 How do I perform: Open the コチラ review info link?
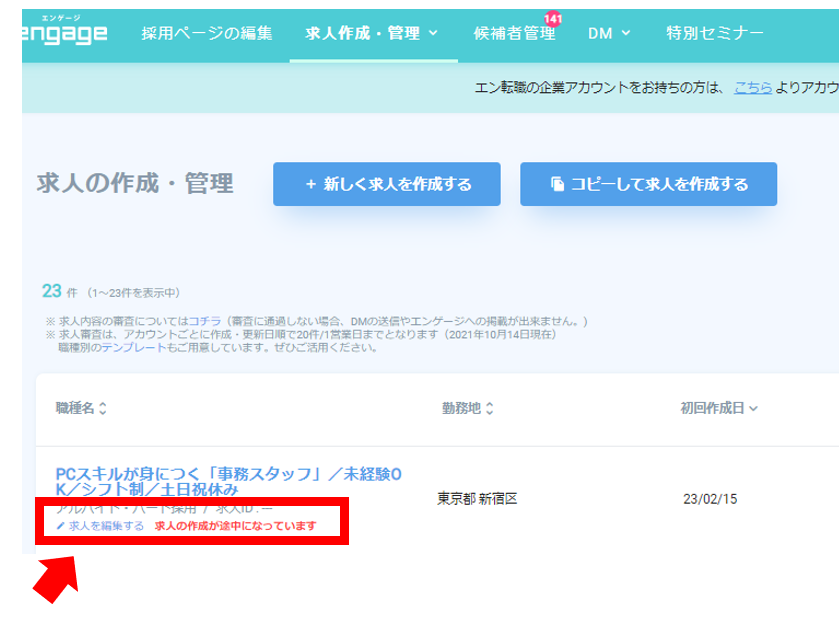pyautogui.click(x=204, y=321)
